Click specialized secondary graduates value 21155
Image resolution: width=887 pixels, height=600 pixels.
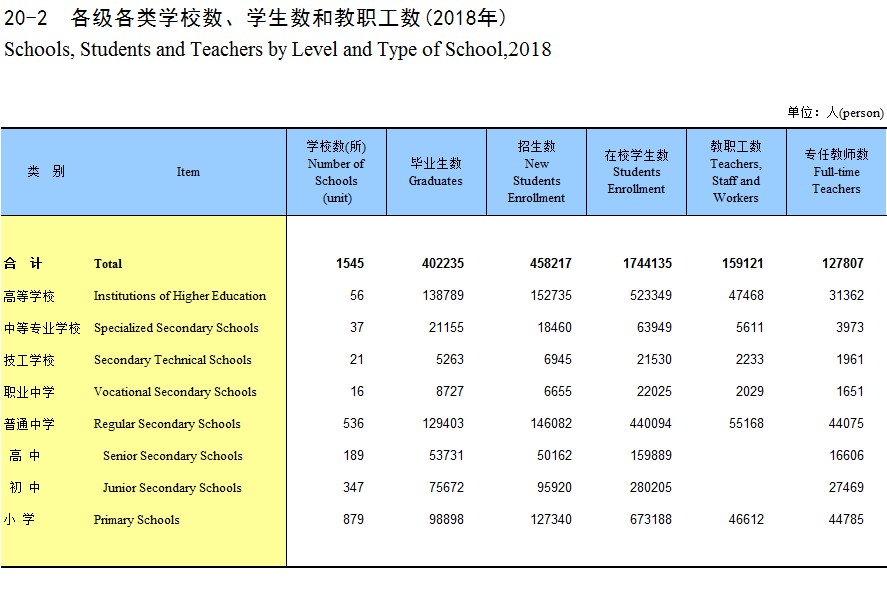click(446, 327)
